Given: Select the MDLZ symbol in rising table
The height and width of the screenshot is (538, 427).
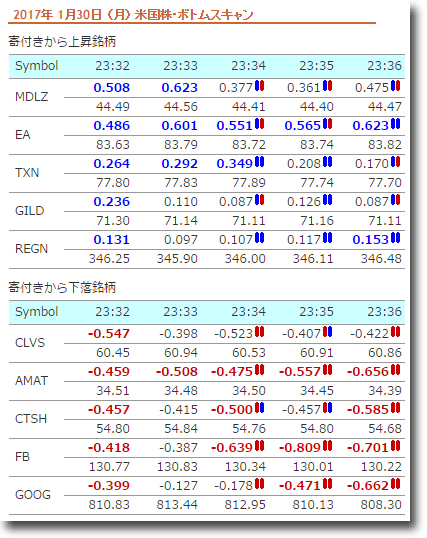Looking at the screenshot, I should pyautogui.click(x=32, y=97).
